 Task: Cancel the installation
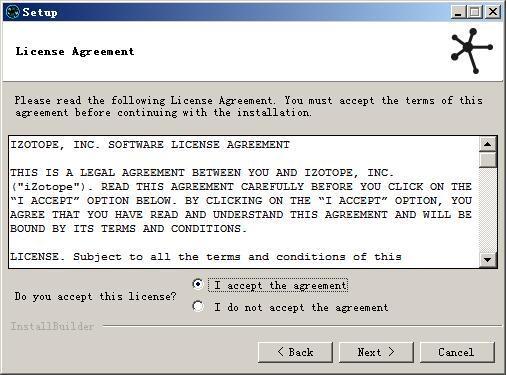coord(457,352)
